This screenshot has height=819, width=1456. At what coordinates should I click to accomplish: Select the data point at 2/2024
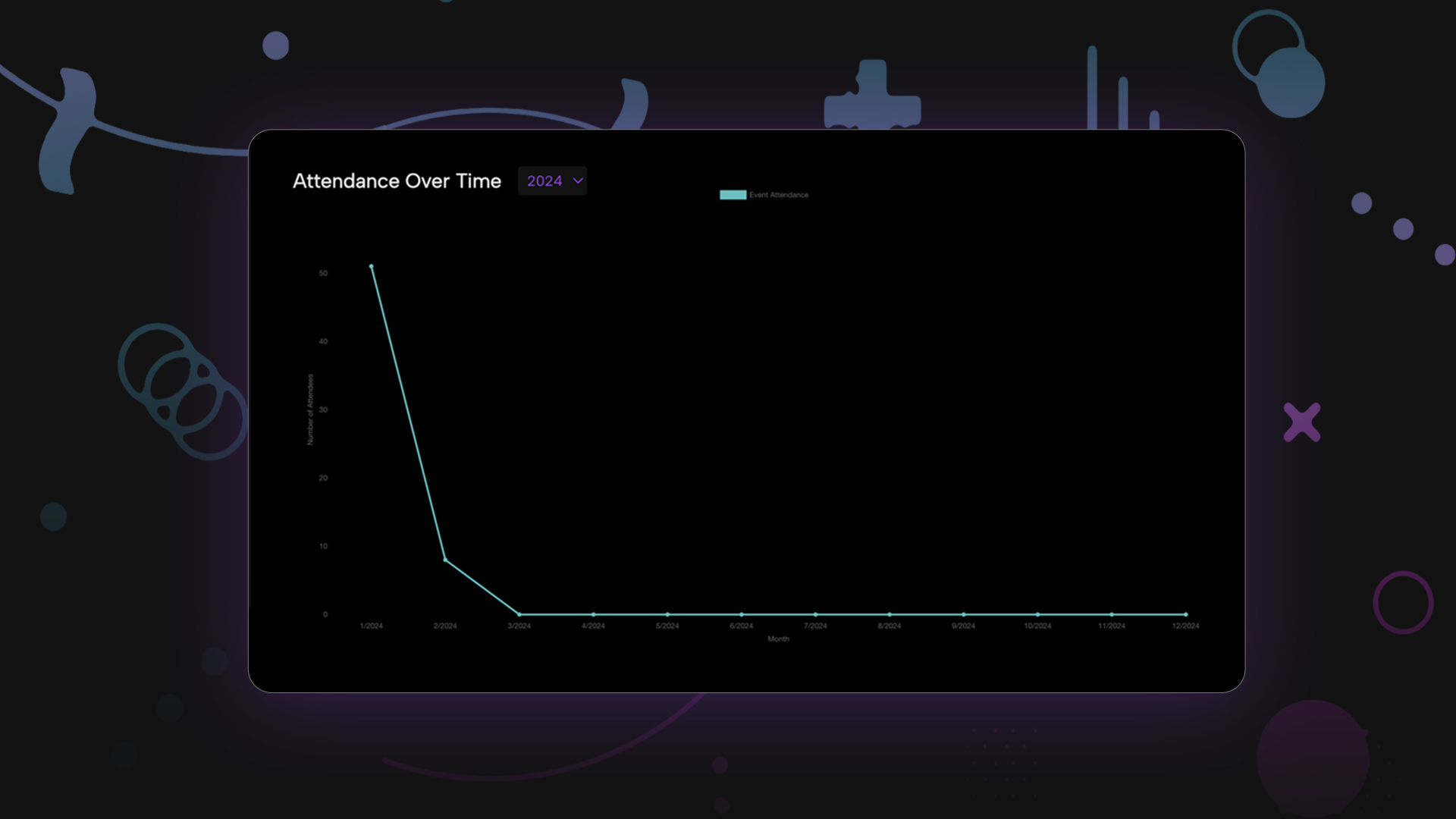tap(445, 559)
